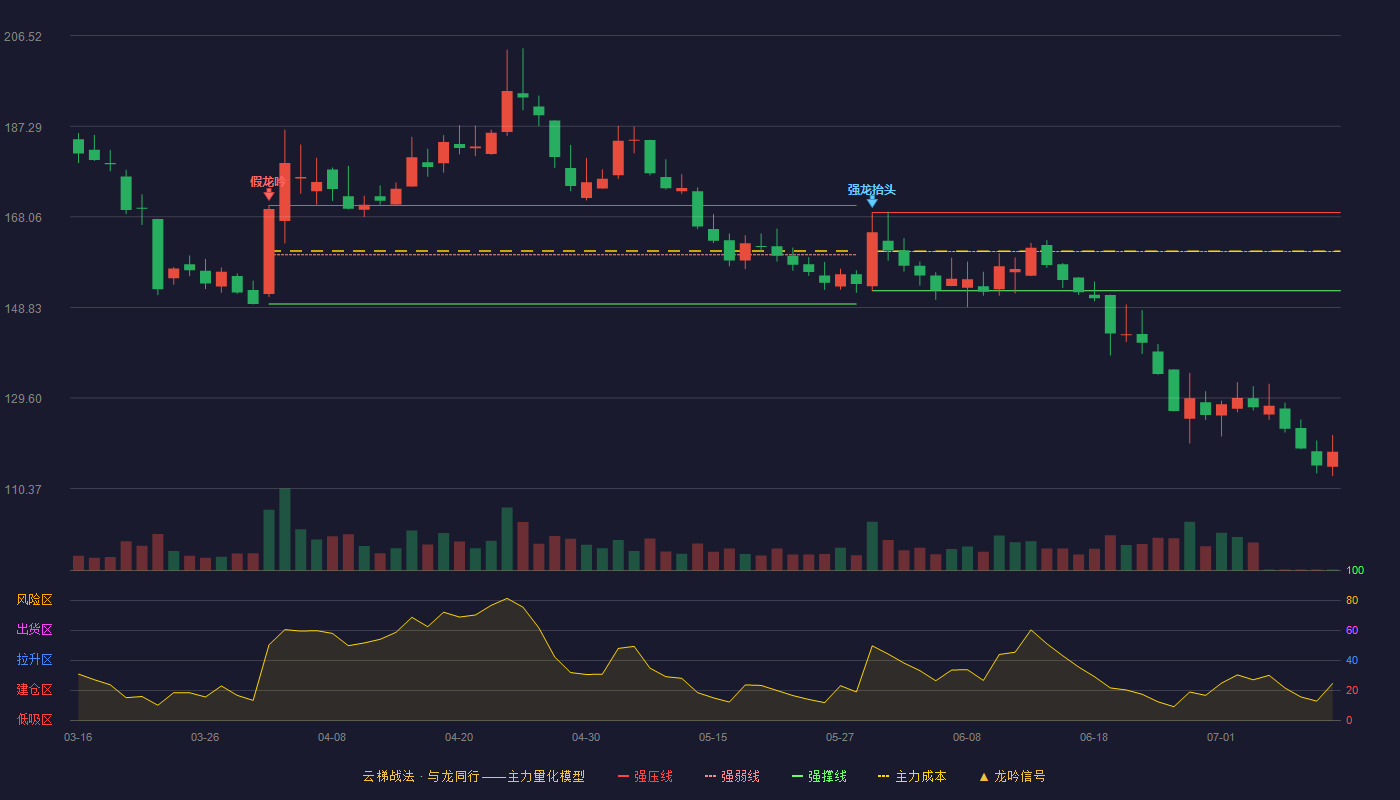Image resolution: width=1400 pixels, height=800 pixels.
Task: Click the 04-20 date axis label
Action: 459,737
